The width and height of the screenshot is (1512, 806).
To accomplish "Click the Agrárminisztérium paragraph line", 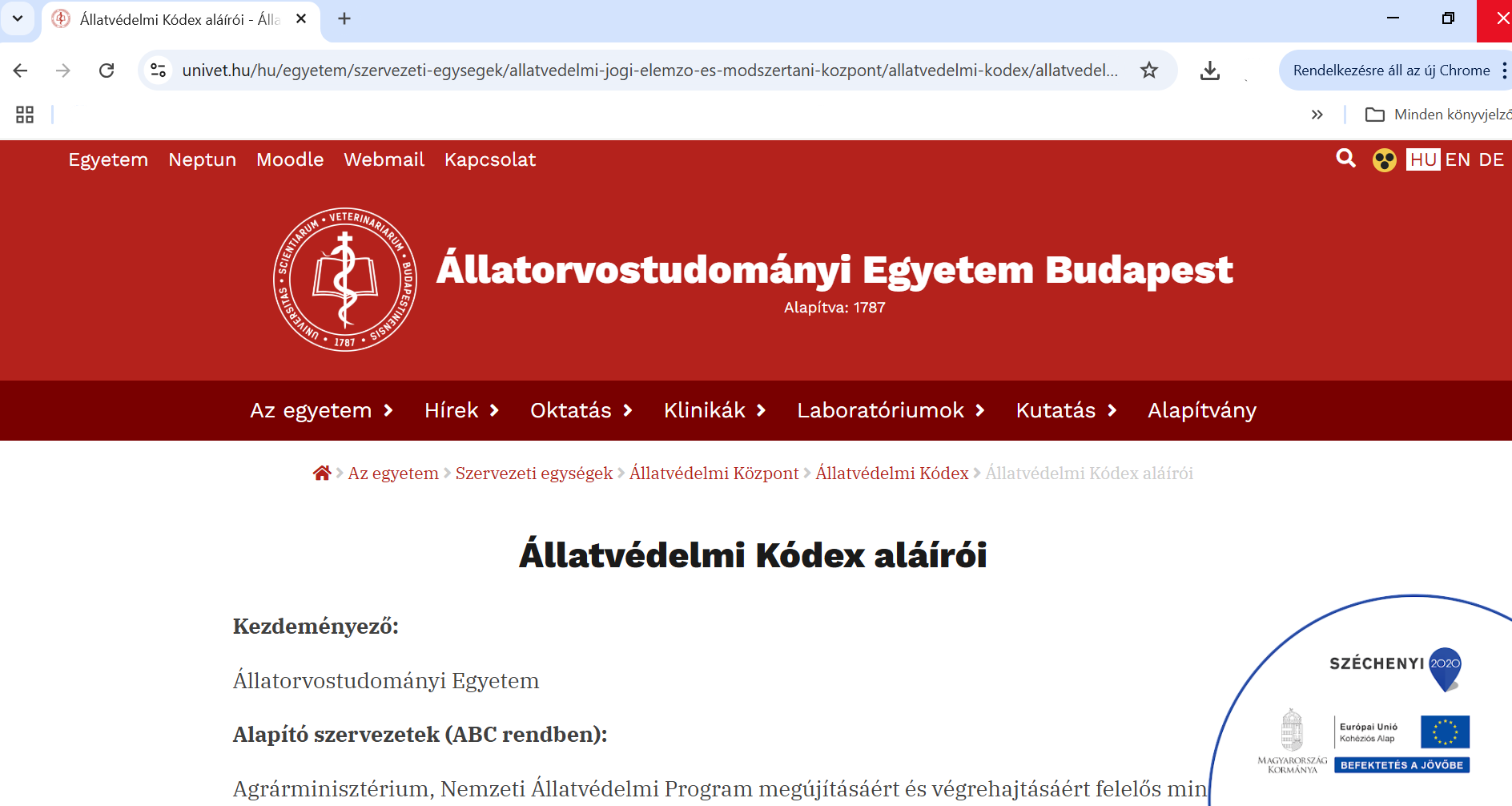I will point(720,789).
